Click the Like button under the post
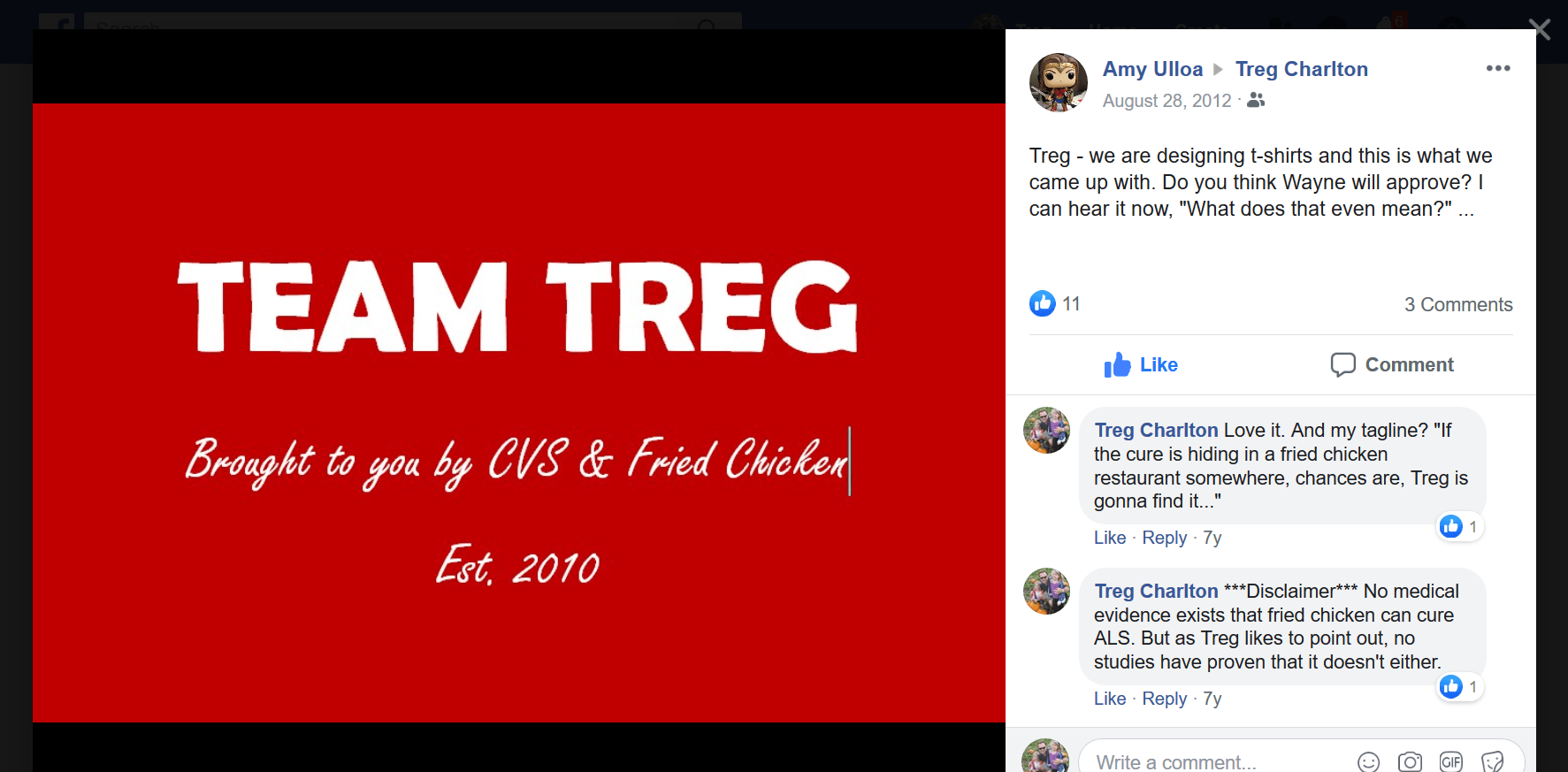1568x772 pixels. click(1141, 364)
